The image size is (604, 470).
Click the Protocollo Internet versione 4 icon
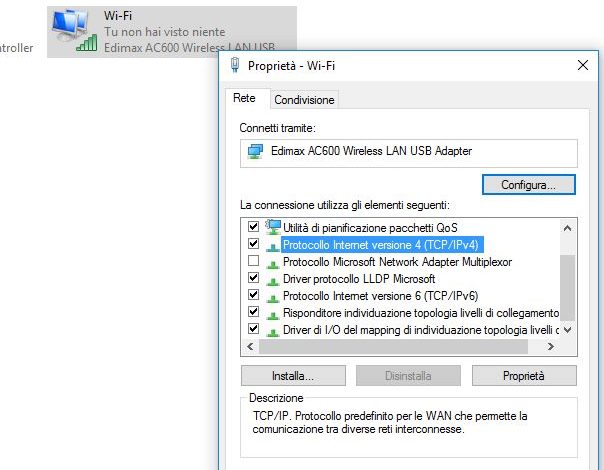coord(273,245)
